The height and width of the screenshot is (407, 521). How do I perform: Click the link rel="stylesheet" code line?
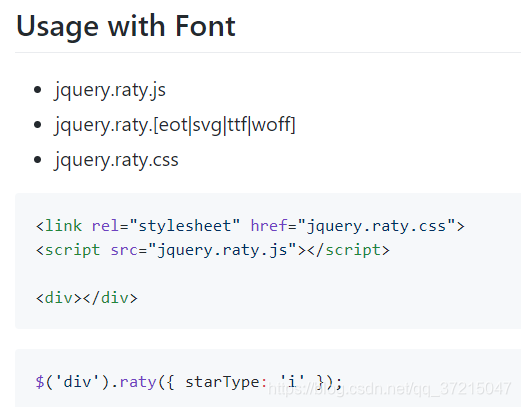pos(250,226)
